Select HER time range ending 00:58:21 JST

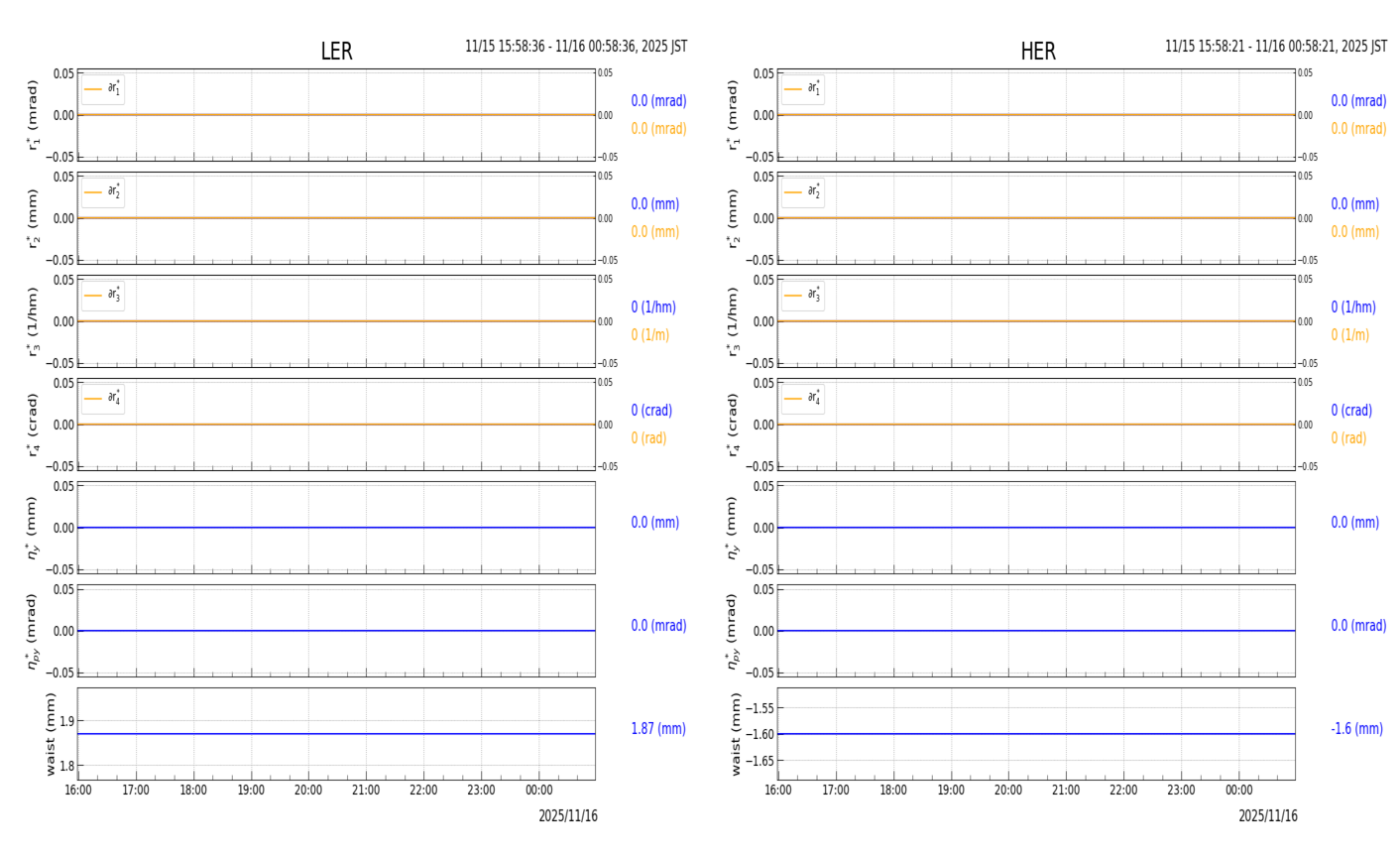click(x=1276, y=47)
